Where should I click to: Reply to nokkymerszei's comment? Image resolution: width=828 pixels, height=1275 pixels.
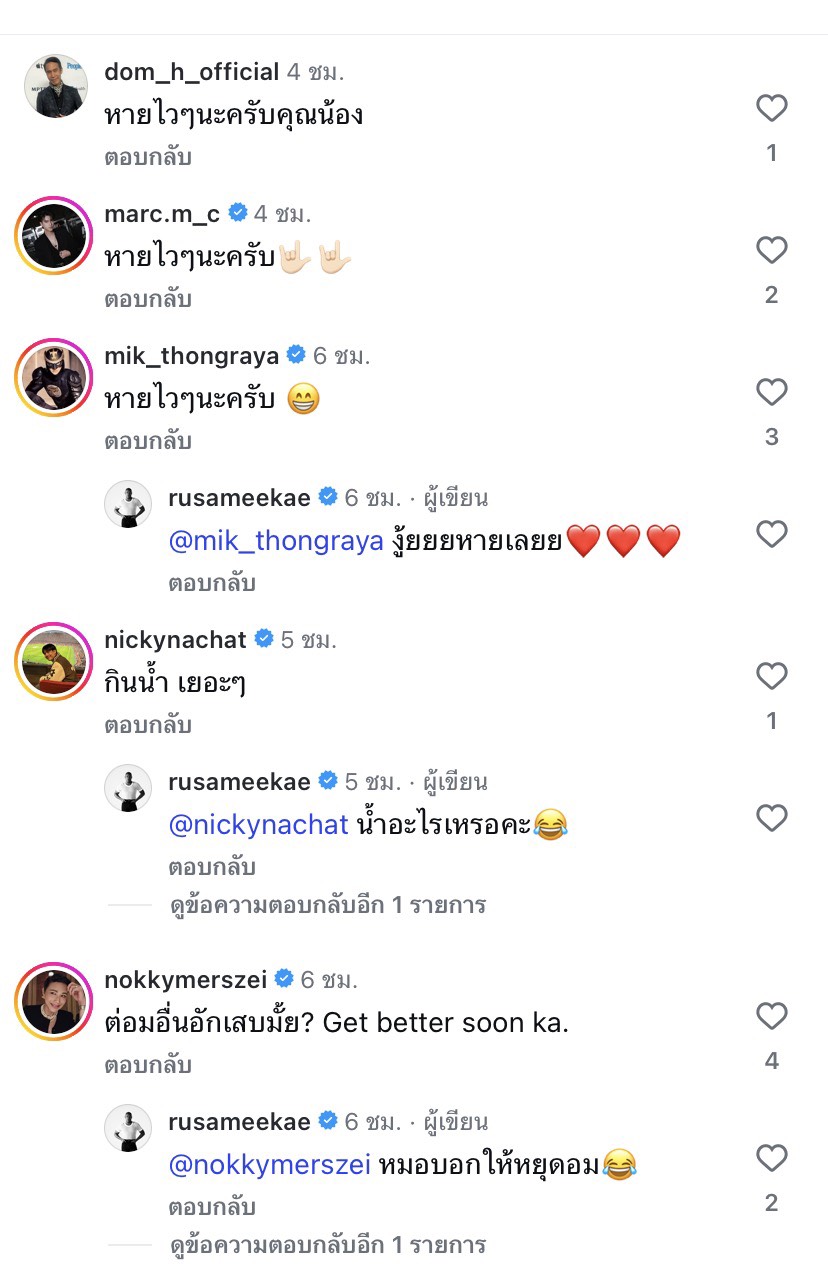[147, 1065]
